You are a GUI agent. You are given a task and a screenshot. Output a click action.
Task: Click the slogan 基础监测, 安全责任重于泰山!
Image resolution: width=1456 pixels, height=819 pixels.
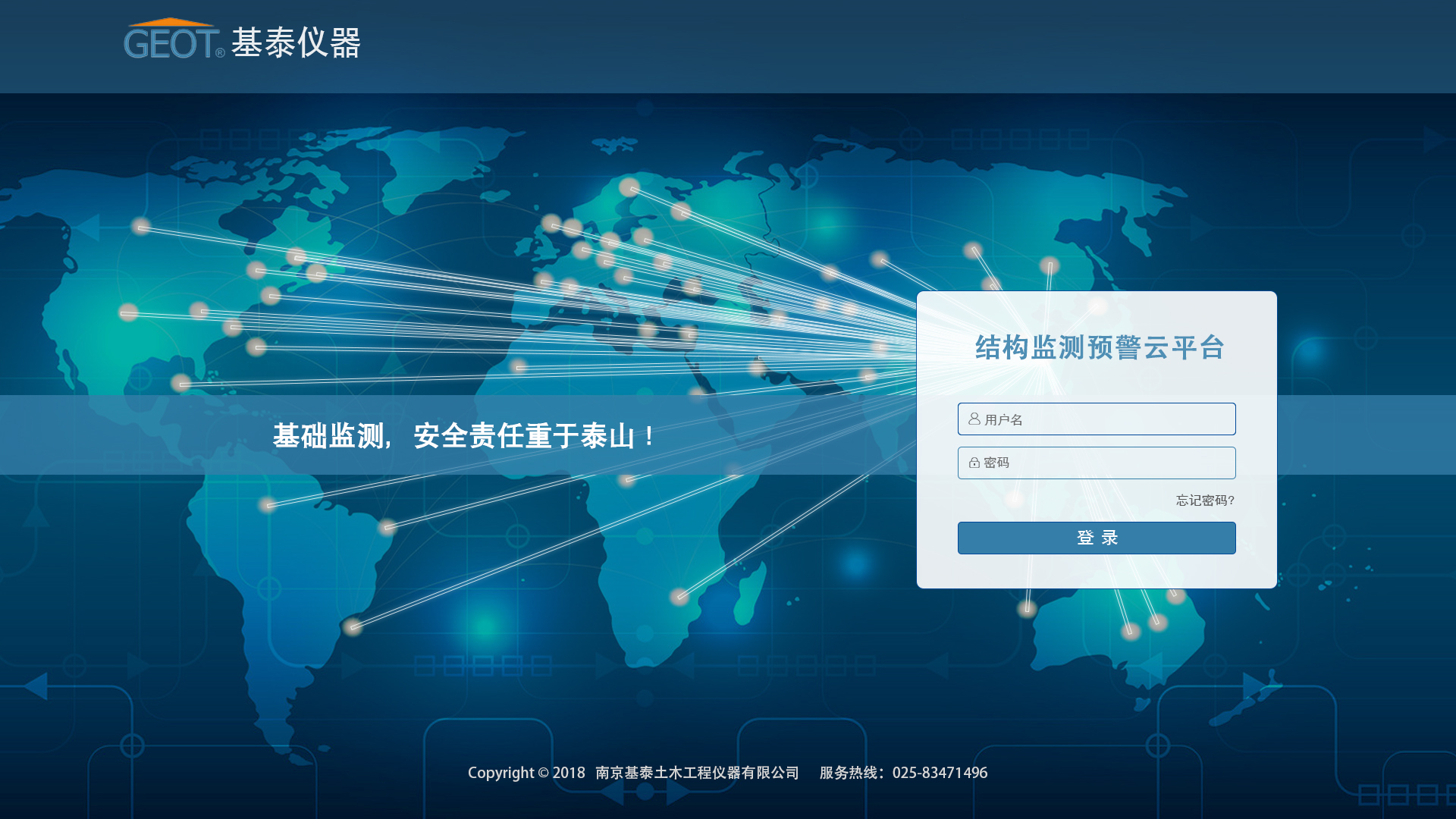pyautogui.click(x=464, y=436)
